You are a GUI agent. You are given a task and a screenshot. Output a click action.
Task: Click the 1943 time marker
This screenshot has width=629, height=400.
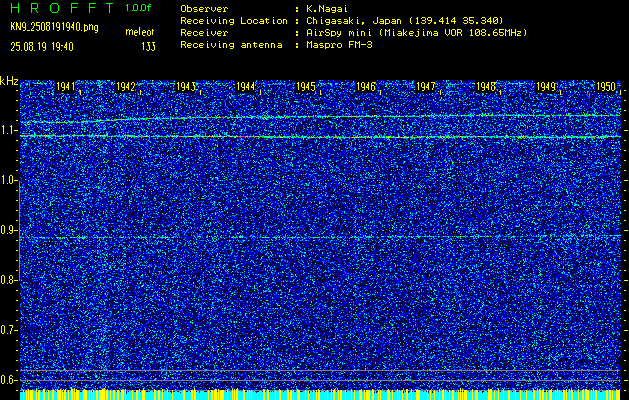(185, 87)
